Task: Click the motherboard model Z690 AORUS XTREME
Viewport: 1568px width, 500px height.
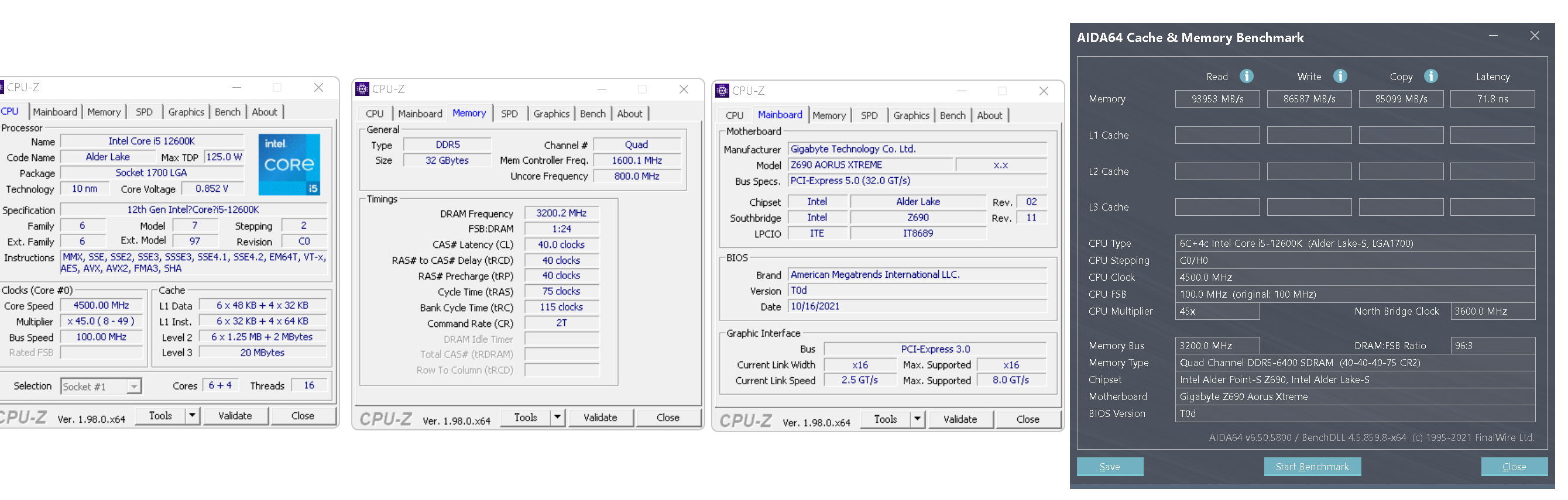Action: [x=870, y=165]
